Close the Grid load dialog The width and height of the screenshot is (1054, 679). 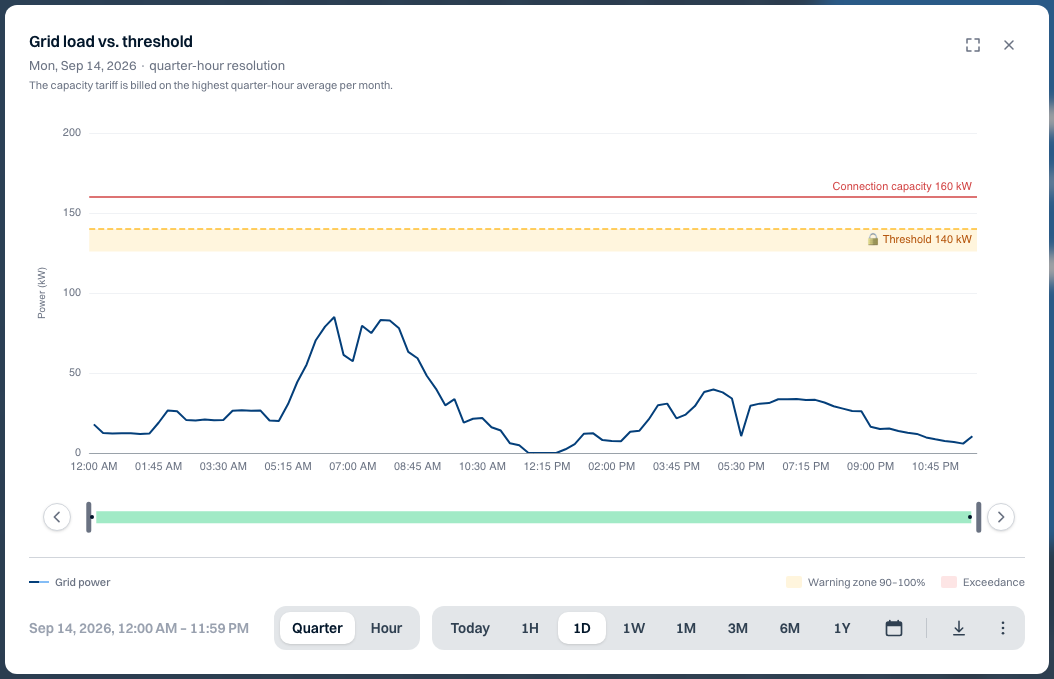[1009, 45]
